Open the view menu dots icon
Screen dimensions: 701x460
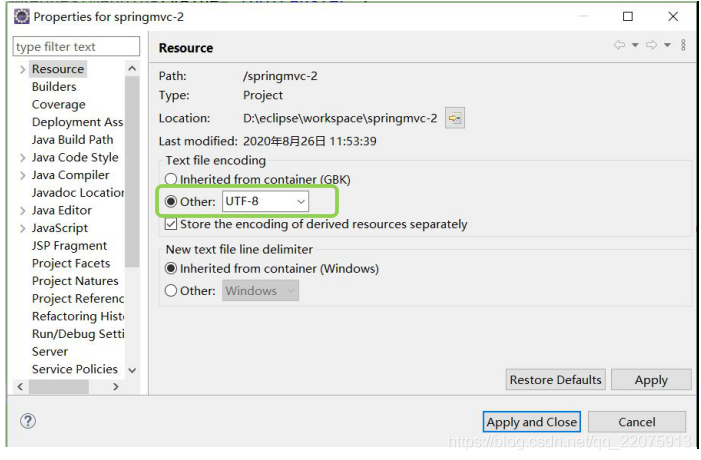click(683, 45)
